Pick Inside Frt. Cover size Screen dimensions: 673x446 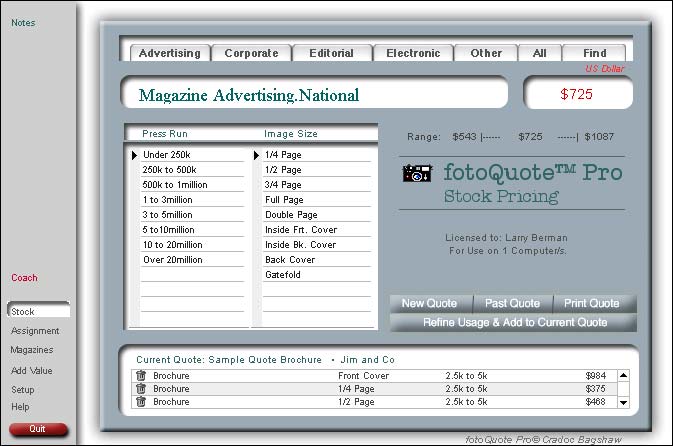[317, 230]
